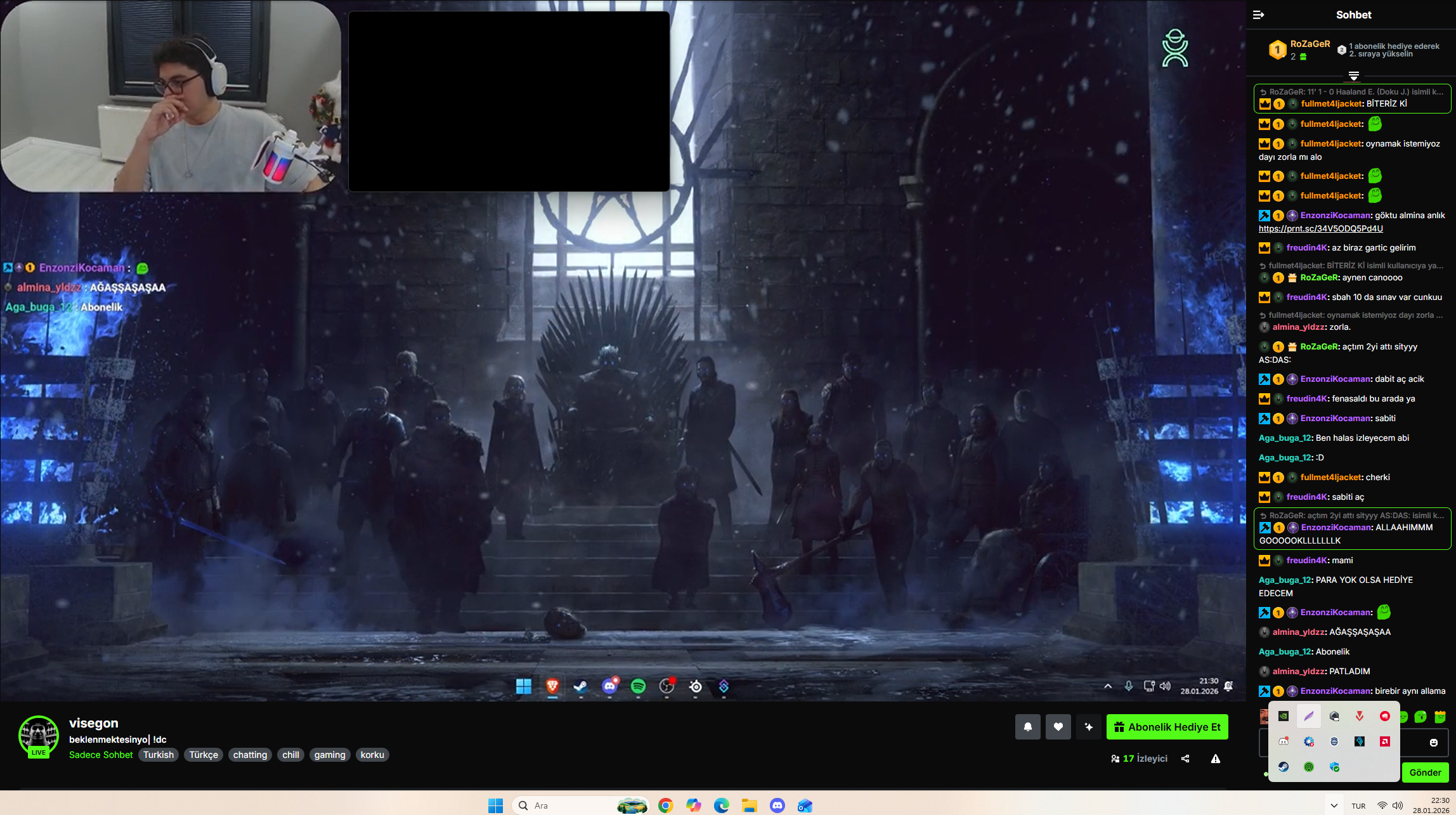Expand the chat leaderboard chevron
Screen dimensions: 1456x815
tap(1354, 76)
